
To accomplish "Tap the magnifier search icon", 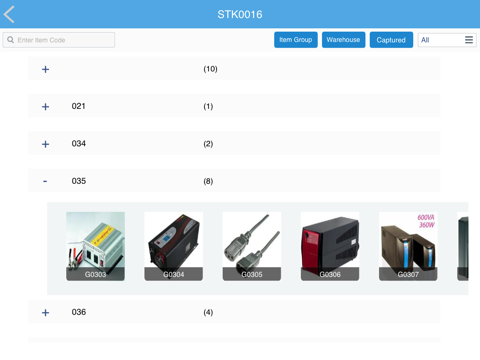I will point(11,40).
